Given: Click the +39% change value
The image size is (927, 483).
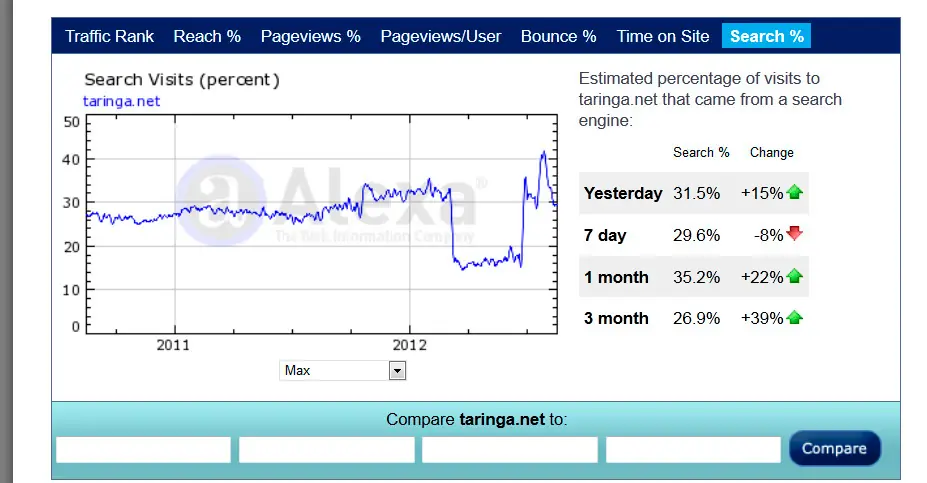Looking at the screenshot, I should 762,319.
